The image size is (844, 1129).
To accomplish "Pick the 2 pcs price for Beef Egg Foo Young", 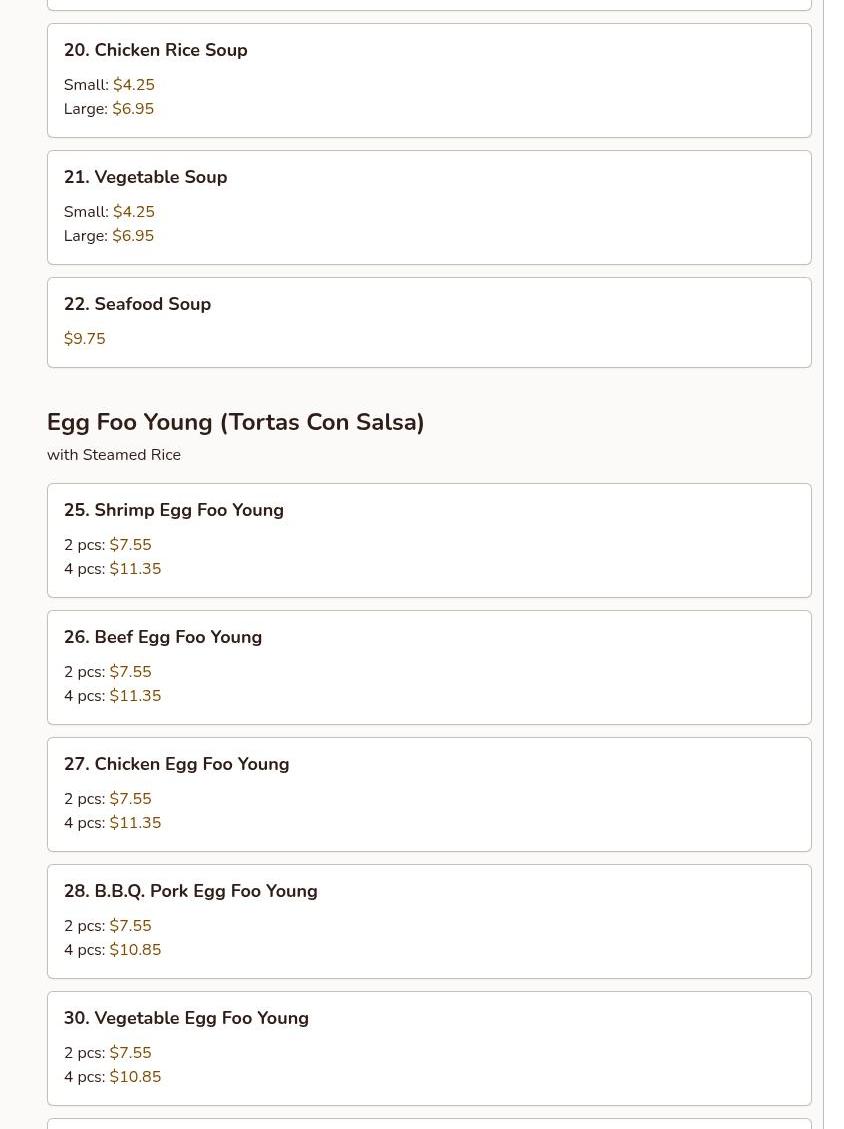I will click(x=130, y=672).
